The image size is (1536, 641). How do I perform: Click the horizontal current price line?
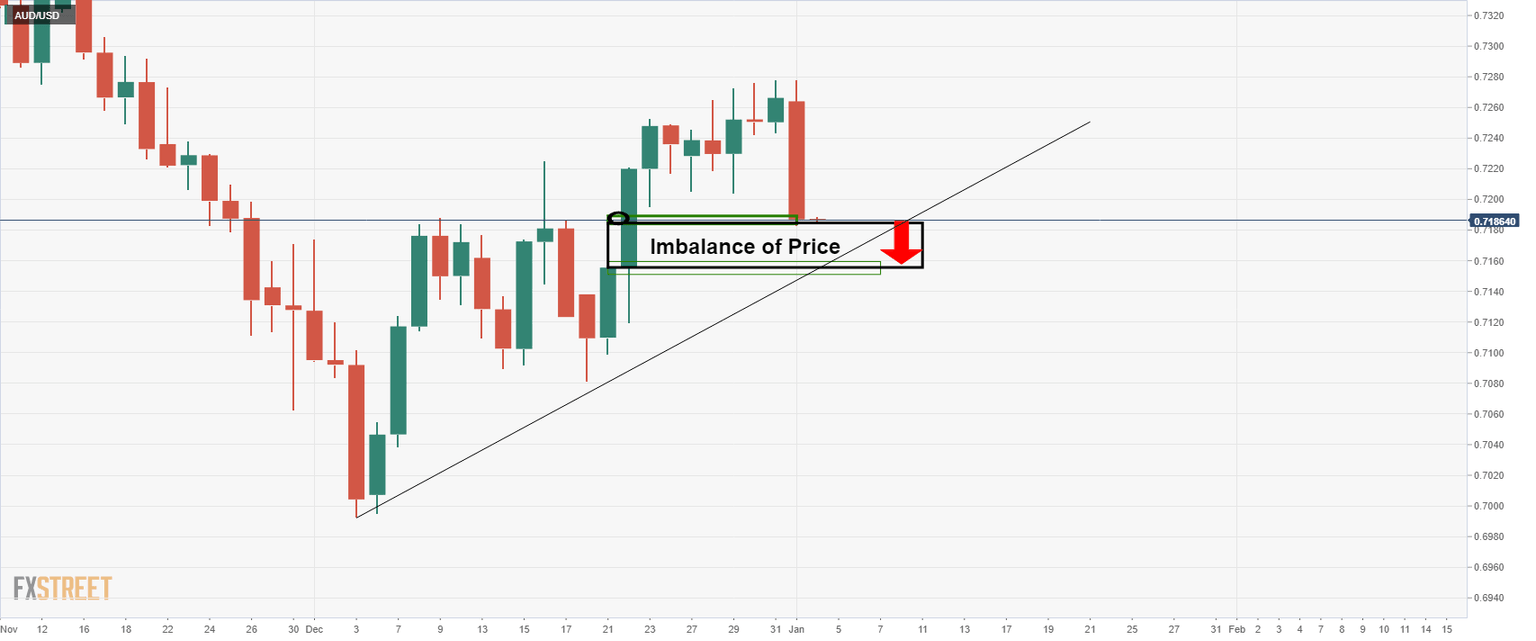[x=1200, y=220]
